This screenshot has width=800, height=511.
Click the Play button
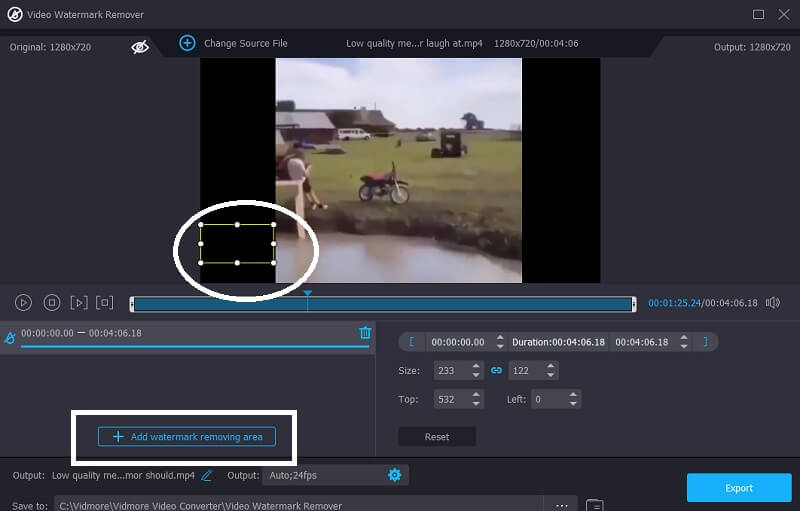[23, 302]
